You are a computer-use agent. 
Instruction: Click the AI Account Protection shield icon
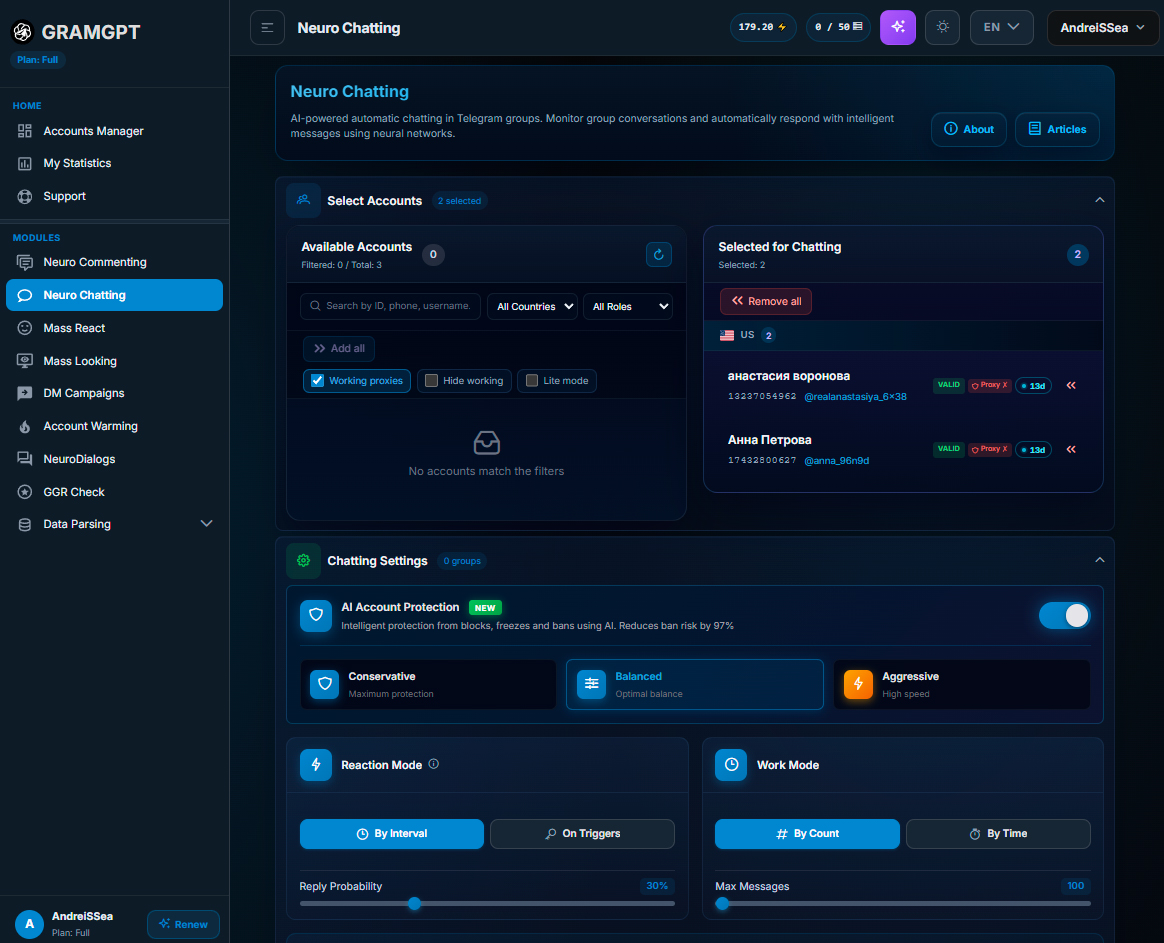[x=315, y=616]
